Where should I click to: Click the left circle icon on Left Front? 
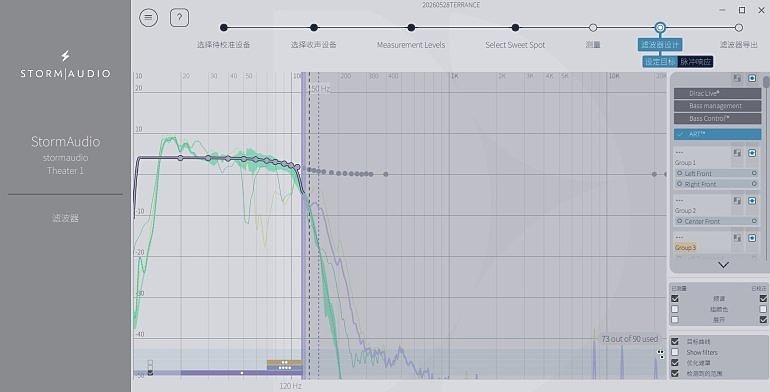[x=680, y=173]
